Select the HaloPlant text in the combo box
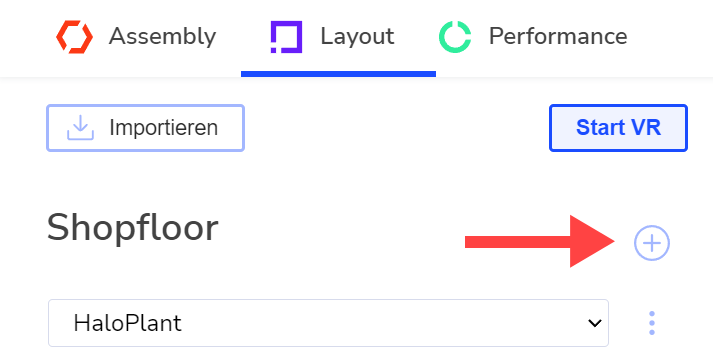This screenshot has height=362, width=713. (x=127, y=323)
